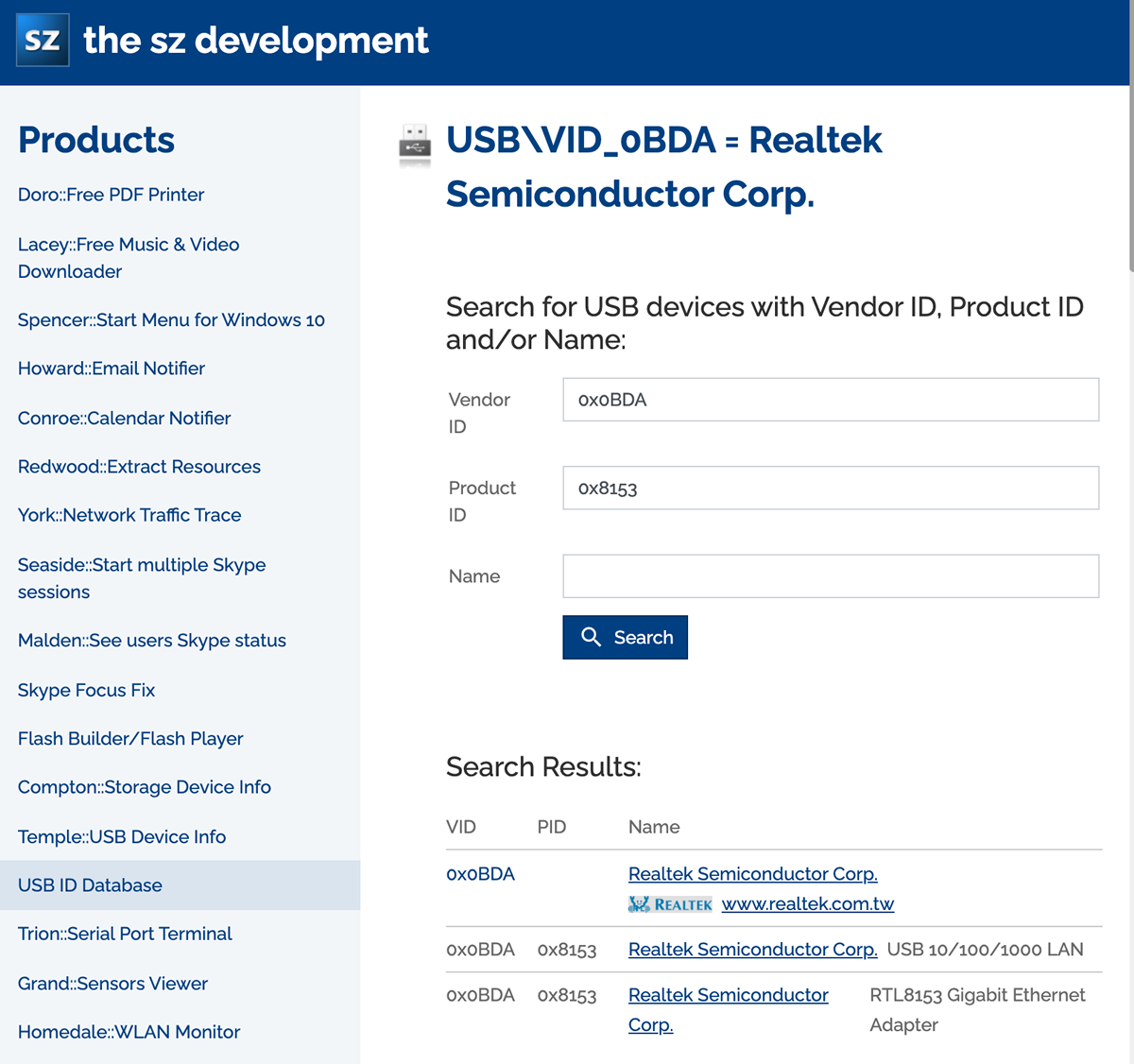The width and height of the screenshot is (1134, 1064).
Task: Click the VID column header
Action: tap(461, 827)
